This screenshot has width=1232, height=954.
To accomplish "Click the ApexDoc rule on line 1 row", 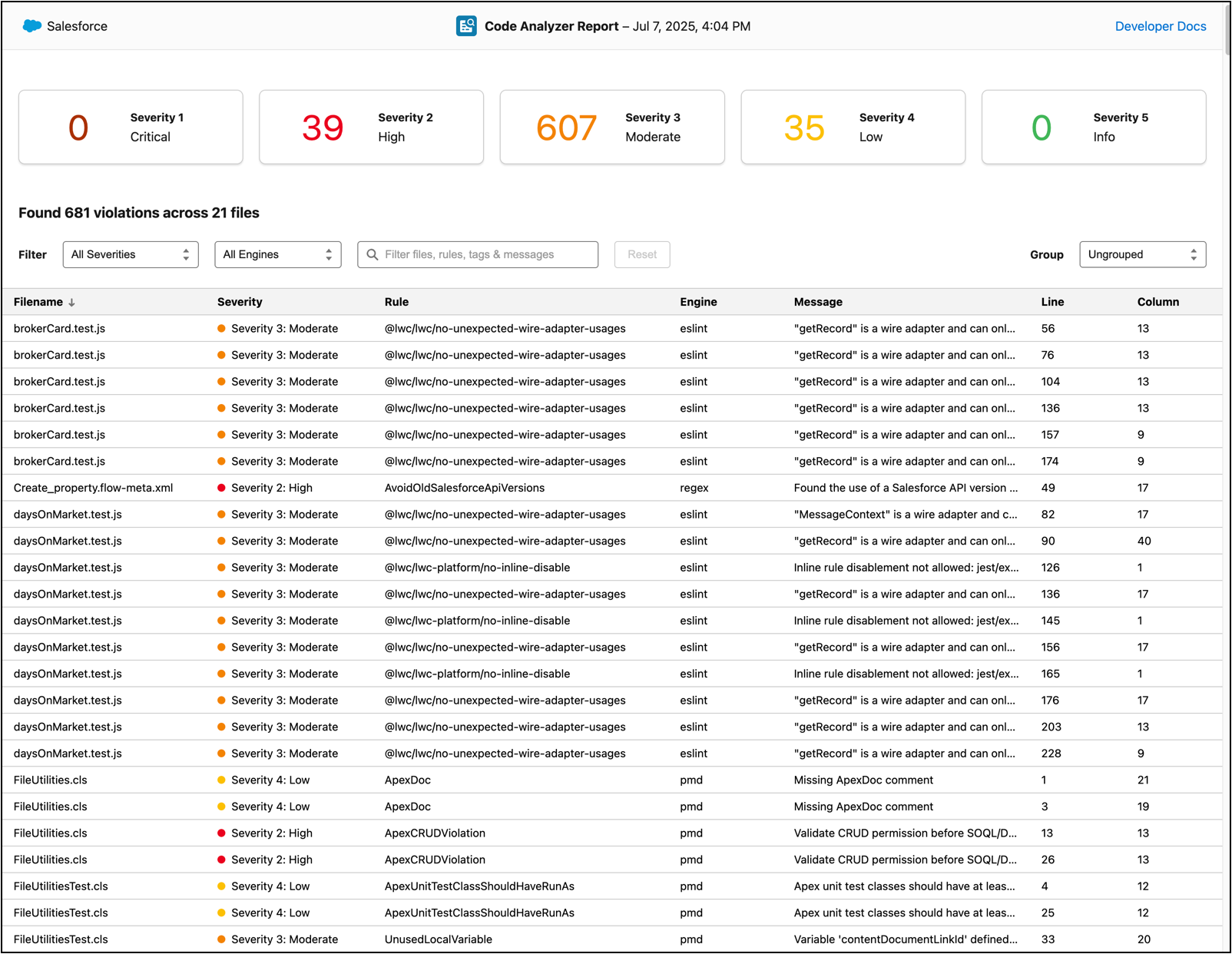I will click(x=408, y=780).
